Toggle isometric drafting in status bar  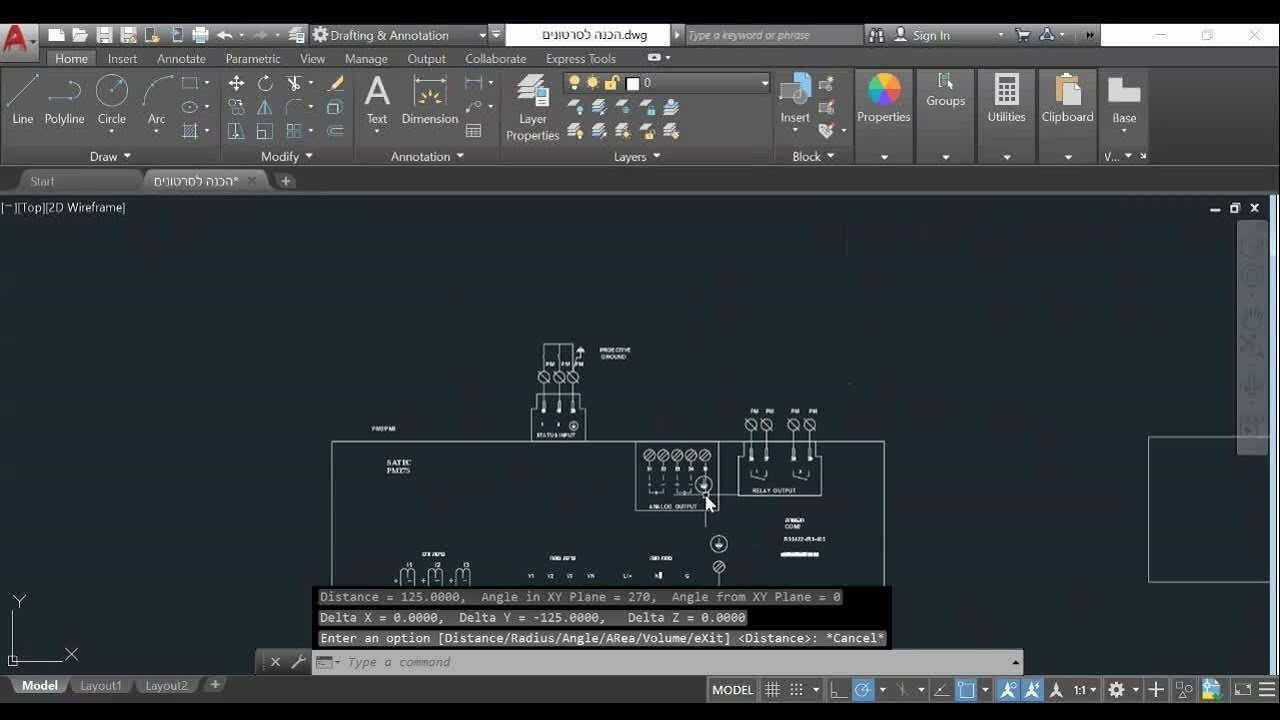[x=901, y=690]
